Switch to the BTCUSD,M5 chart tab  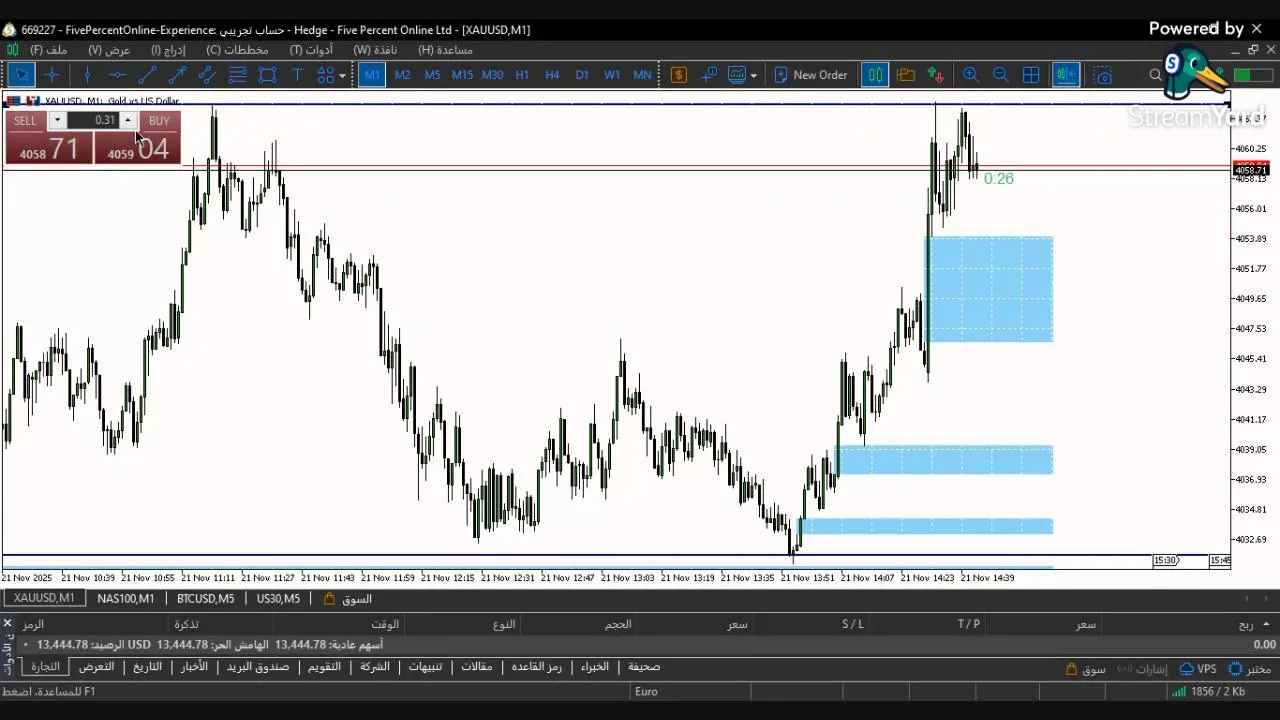point(205,598)
